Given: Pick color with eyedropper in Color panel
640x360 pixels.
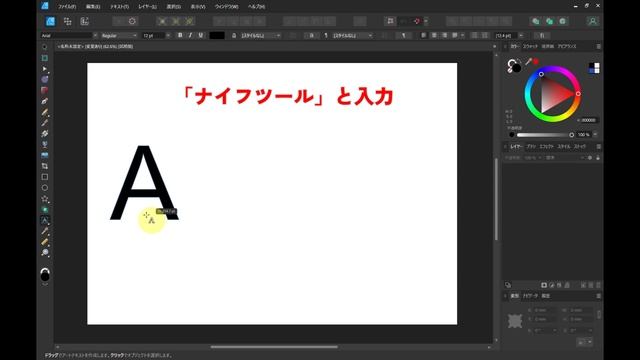Looking at the screenshot, I should click(529, 62).
